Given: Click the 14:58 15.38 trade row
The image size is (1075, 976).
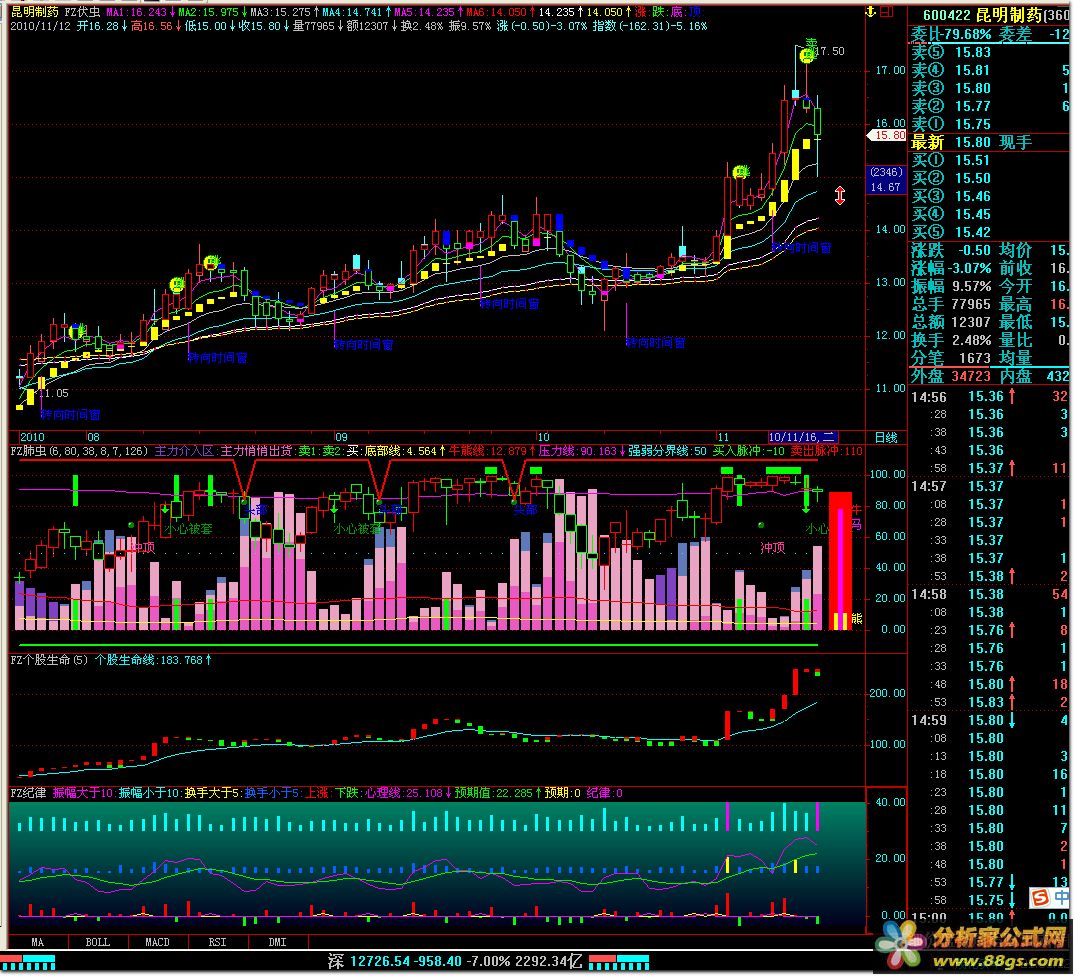Looking at the screenshot, I should point(990,594).
